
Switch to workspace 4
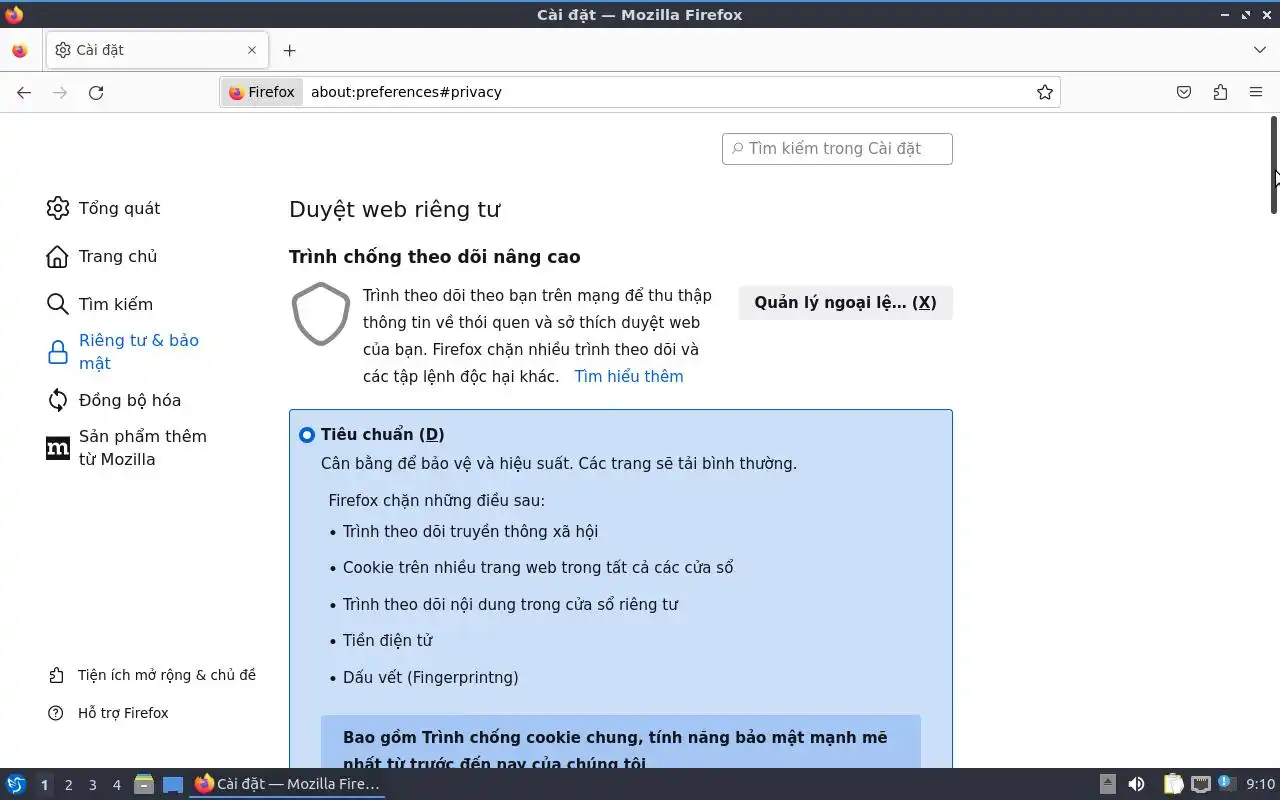[116, 785]
